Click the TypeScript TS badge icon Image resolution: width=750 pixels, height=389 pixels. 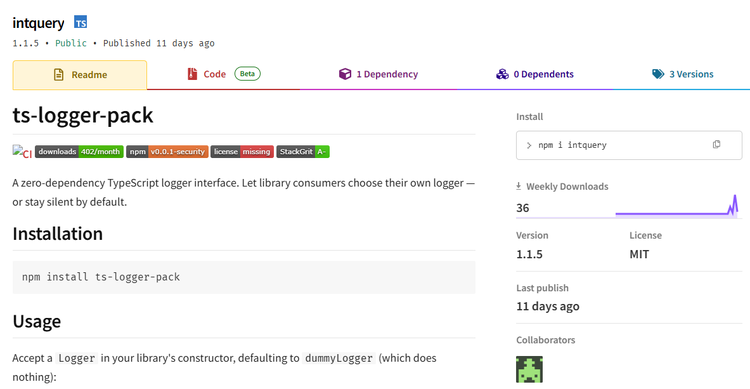80,22
